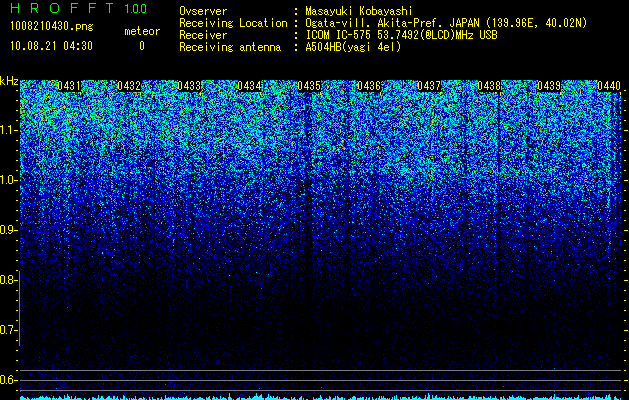Click the 0440 time marker
The width and height of the screenshot is (629, 400).
(609, 86)
